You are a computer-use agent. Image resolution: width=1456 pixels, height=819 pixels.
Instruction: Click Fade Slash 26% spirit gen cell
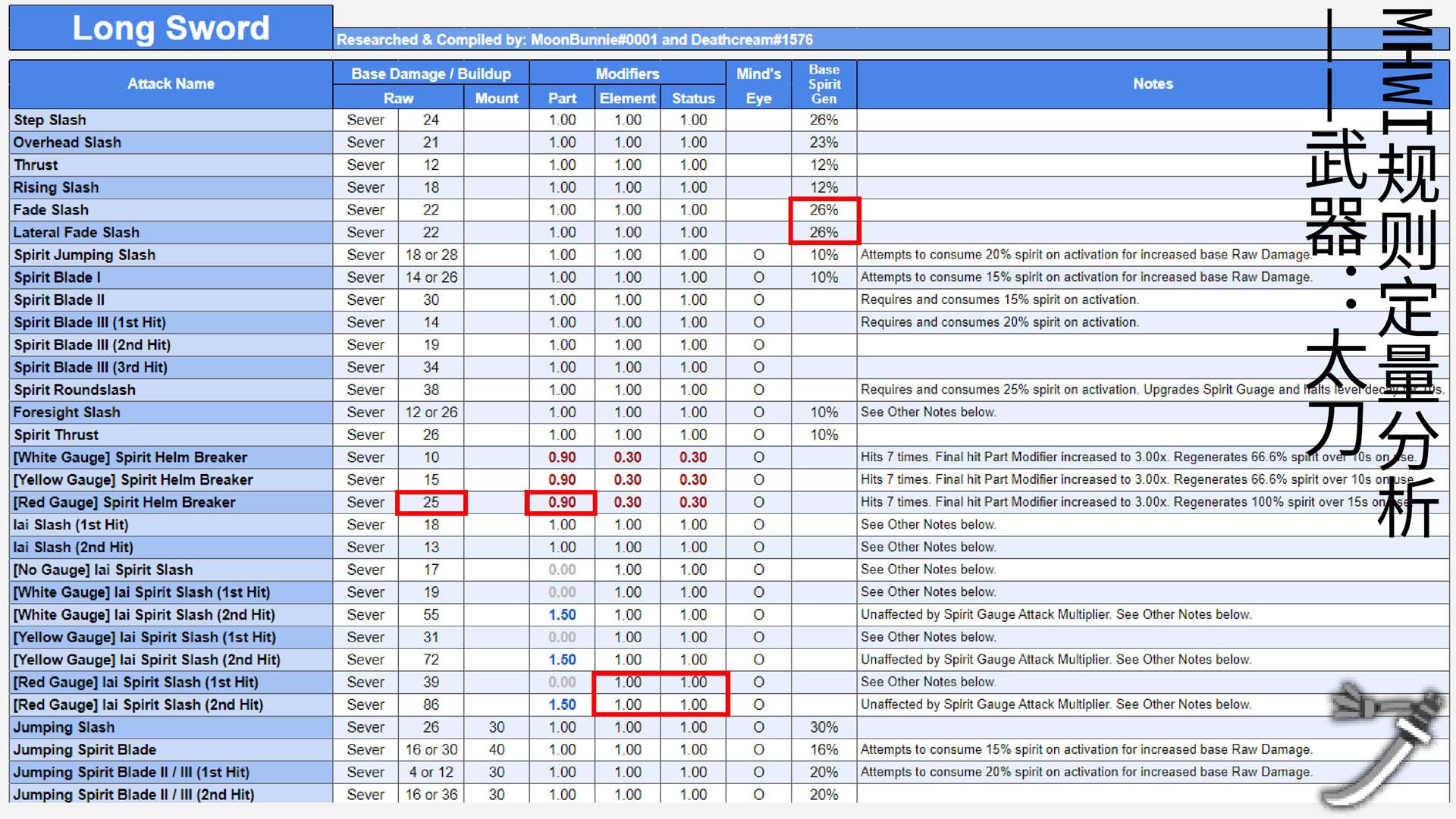[x=824, y=210]
